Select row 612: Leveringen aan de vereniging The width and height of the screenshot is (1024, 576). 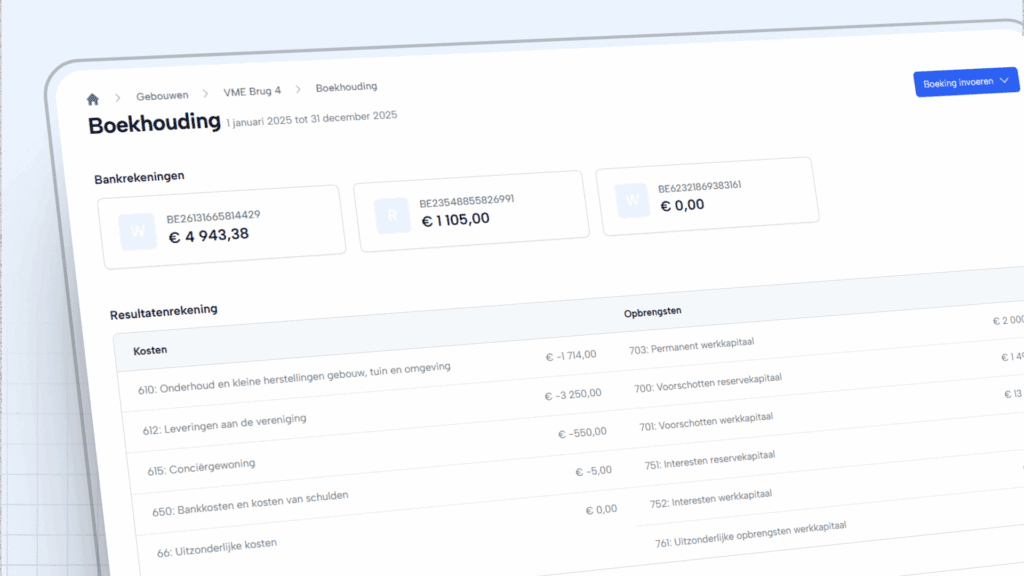[224, 424]
